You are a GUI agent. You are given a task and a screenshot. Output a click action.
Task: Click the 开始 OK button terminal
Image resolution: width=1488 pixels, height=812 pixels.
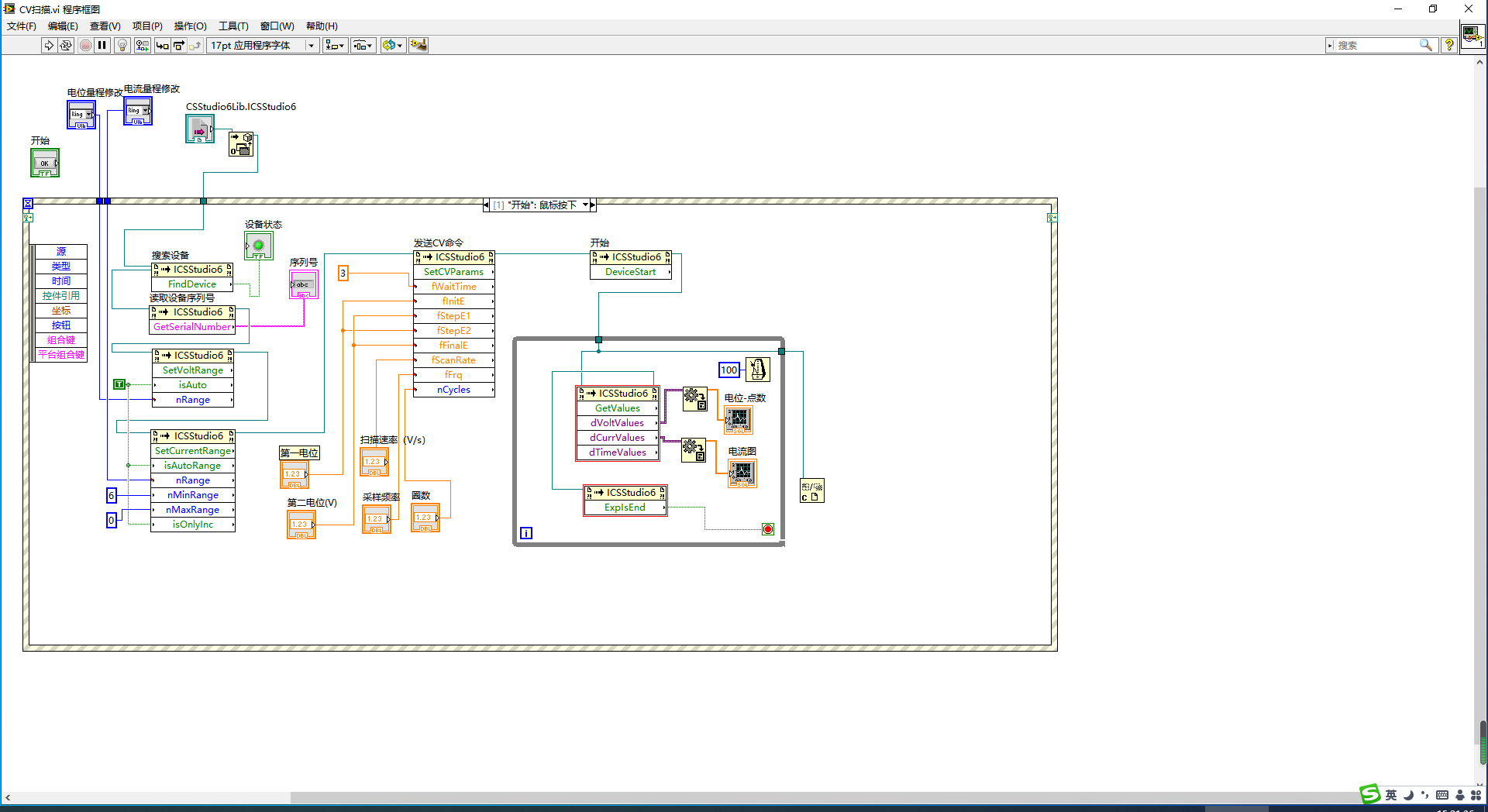point(45,163)
